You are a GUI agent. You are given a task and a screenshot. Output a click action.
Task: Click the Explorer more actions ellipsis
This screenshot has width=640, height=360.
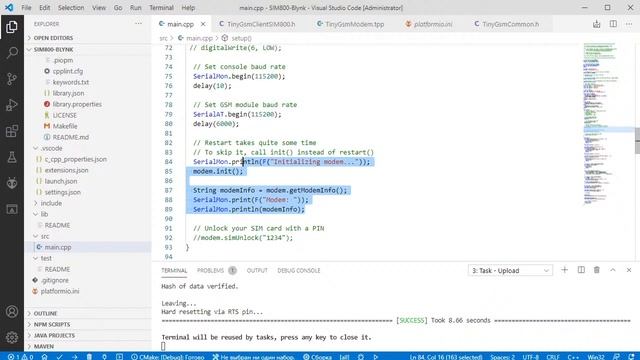pyautogui.click(x=139, y=24)
